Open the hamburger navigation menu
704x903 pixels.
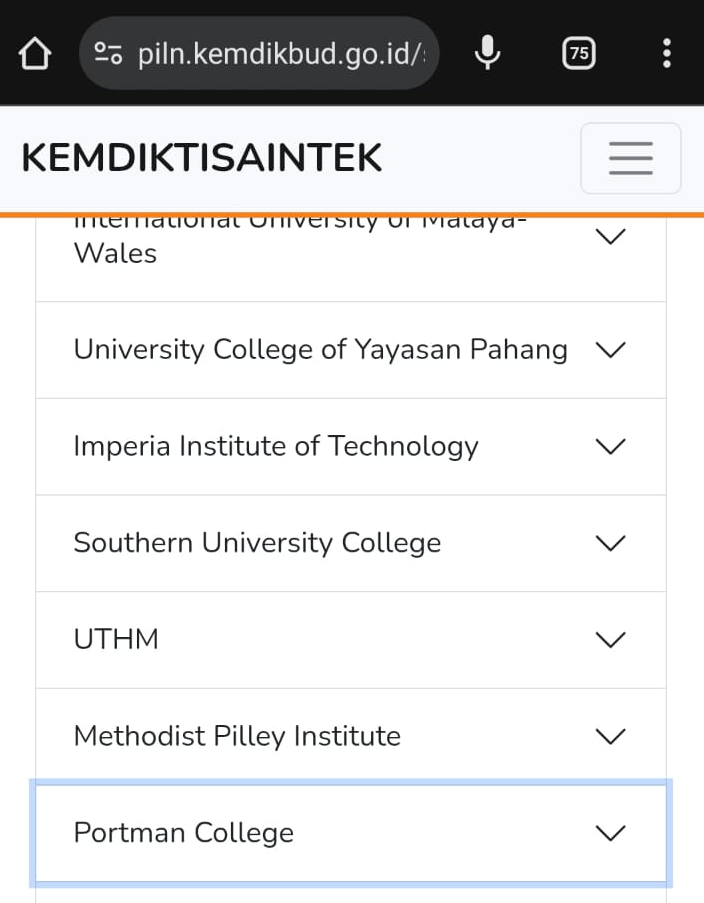pos(630,158)
